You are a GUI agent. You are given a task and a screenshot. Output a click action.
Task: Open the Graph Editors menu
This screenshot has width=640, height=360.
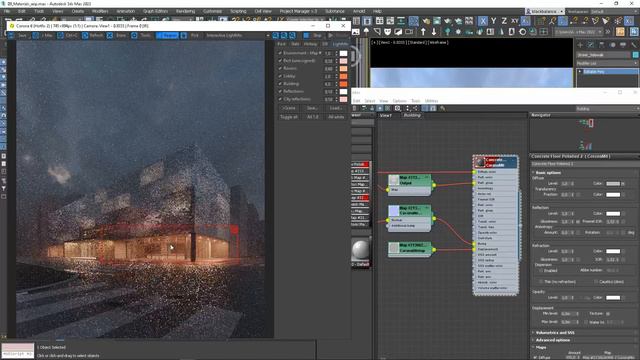click(x=155, y=11)
